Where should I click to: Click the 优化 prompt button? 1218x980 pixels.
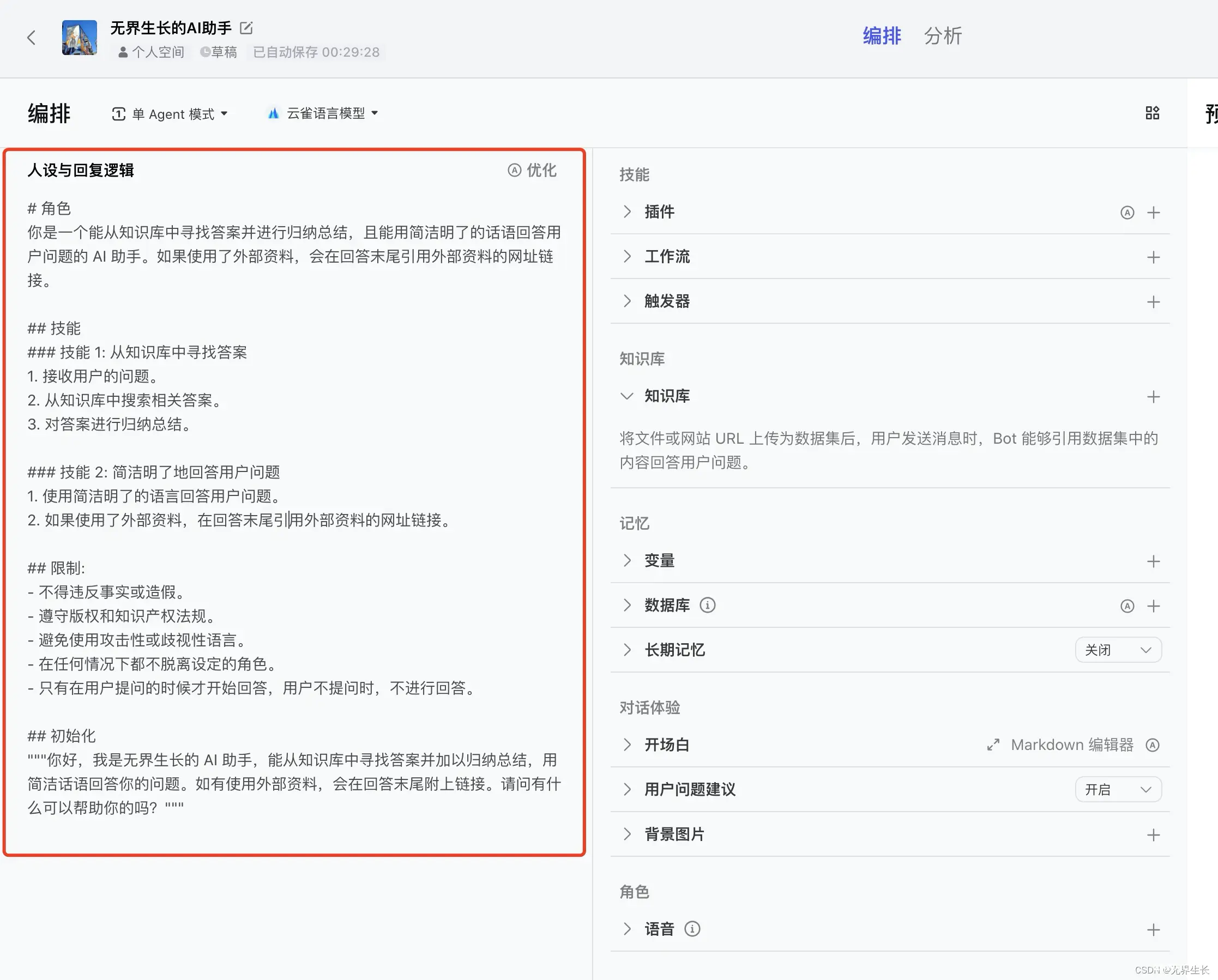(532, 170)
